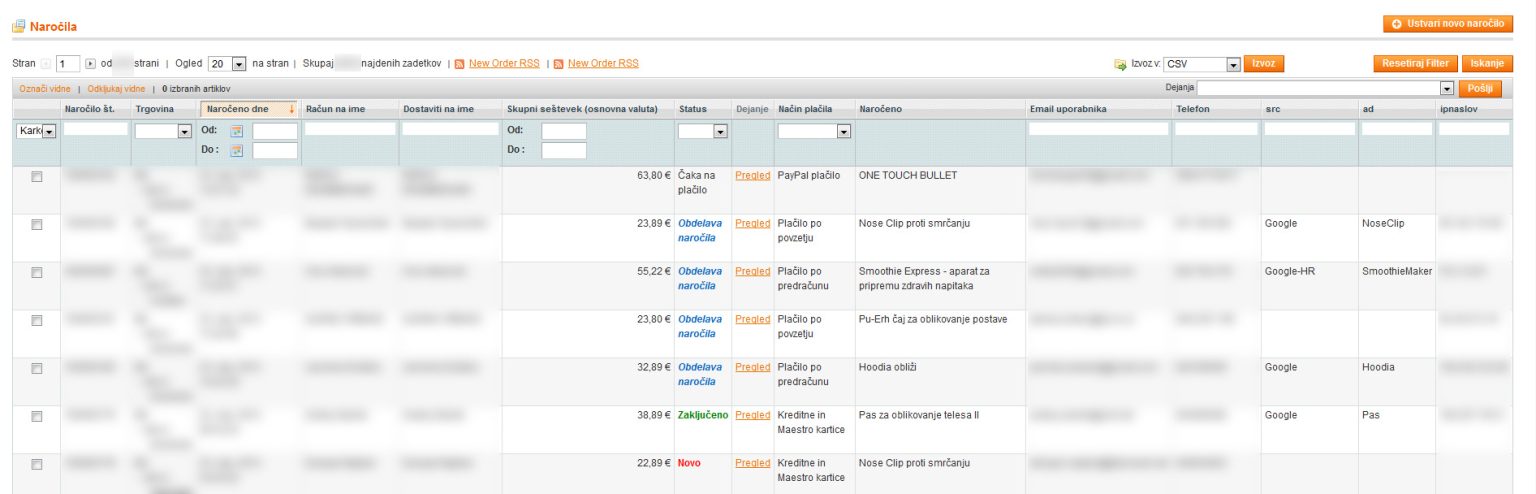Click the src filter input field
The image size is (1536, 494).
point(1309,129)
